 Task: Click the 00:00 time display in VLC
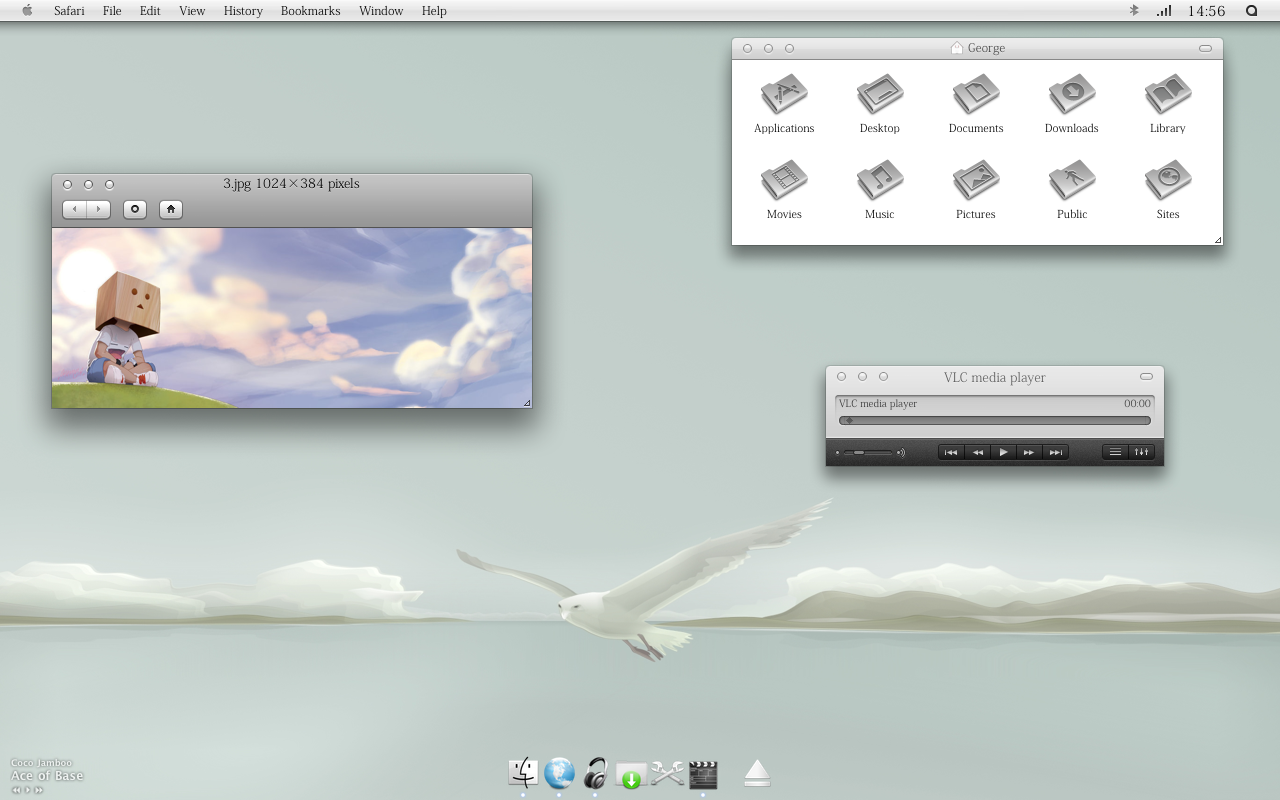click(x=1137, y=404)
